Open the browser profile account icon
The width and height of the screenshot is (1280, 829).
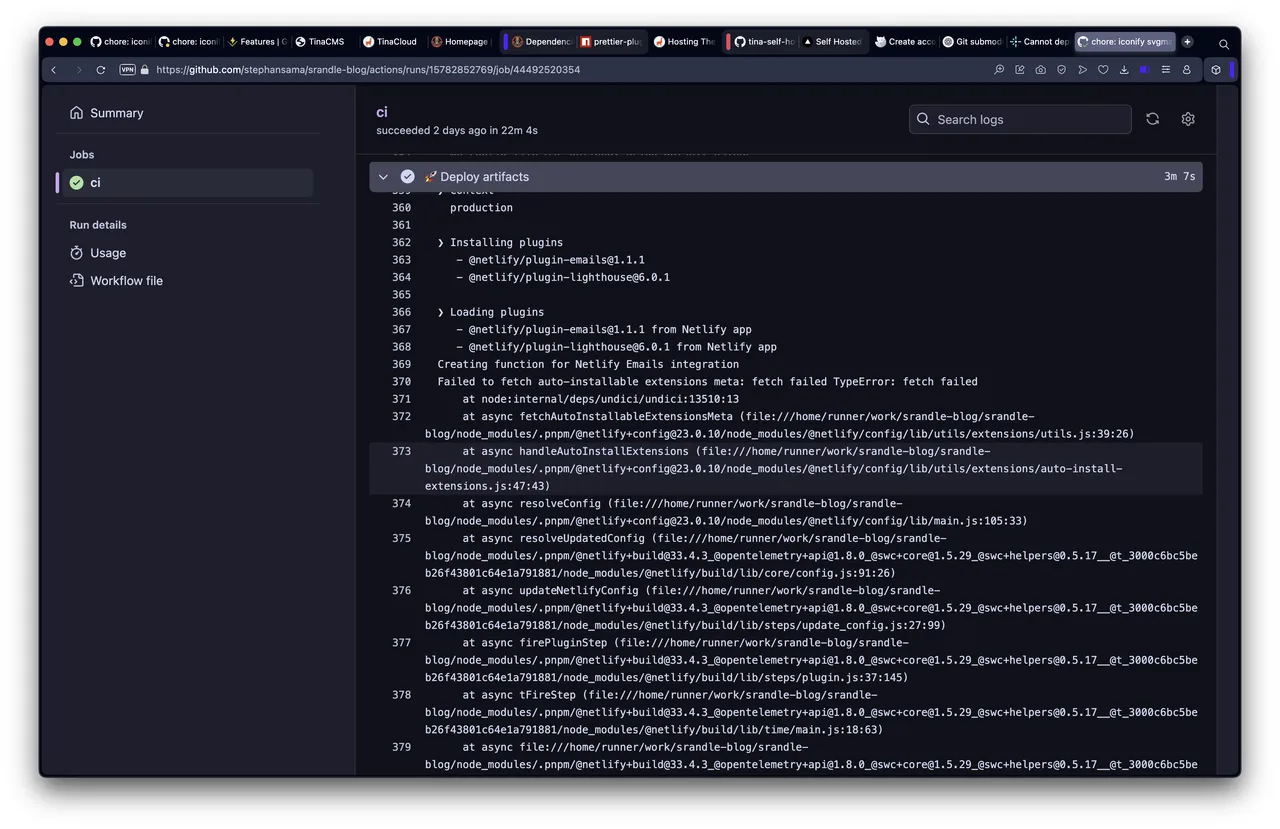point(1187,70)
